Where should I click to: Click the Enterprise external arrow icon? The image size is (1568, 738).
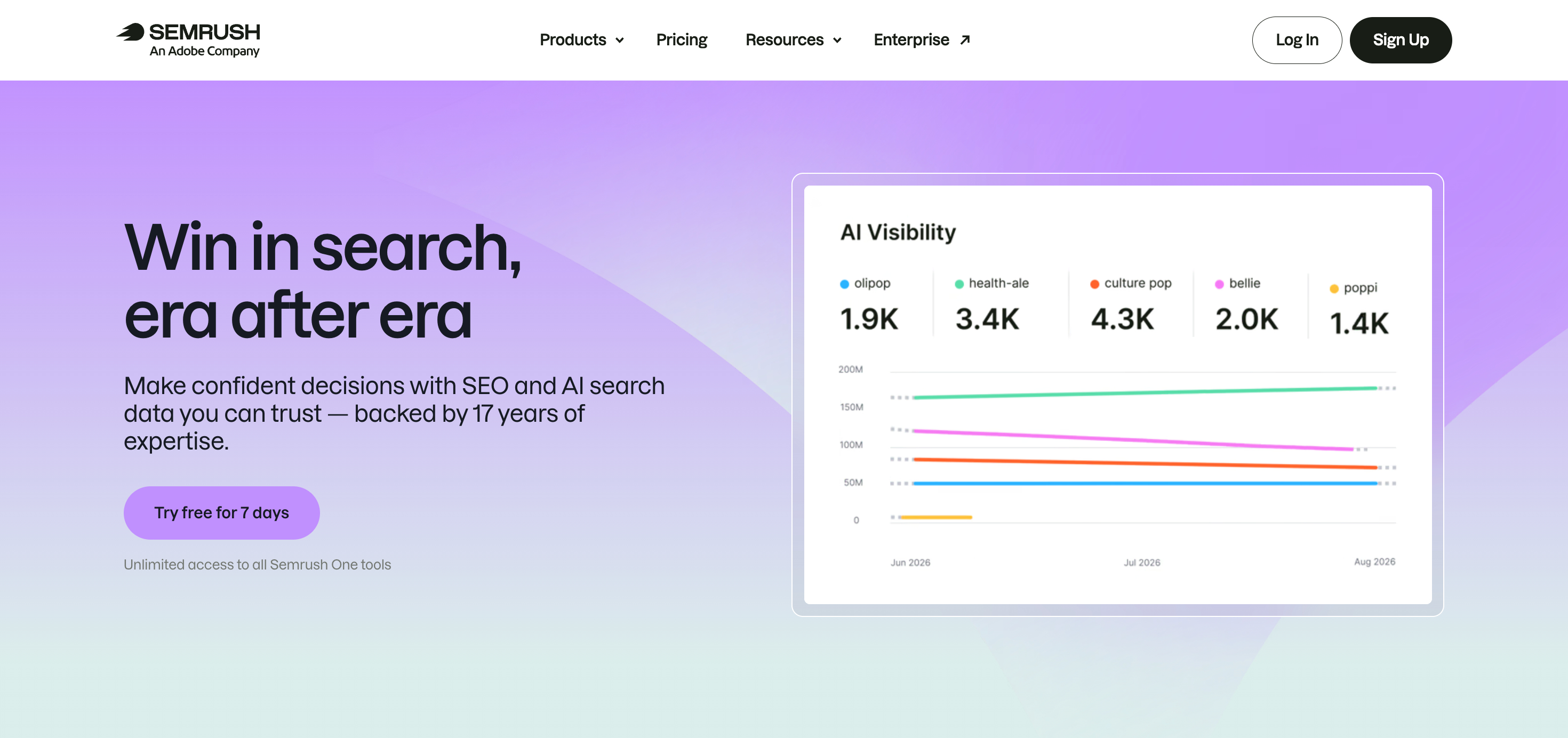click(x=965, y=40)
